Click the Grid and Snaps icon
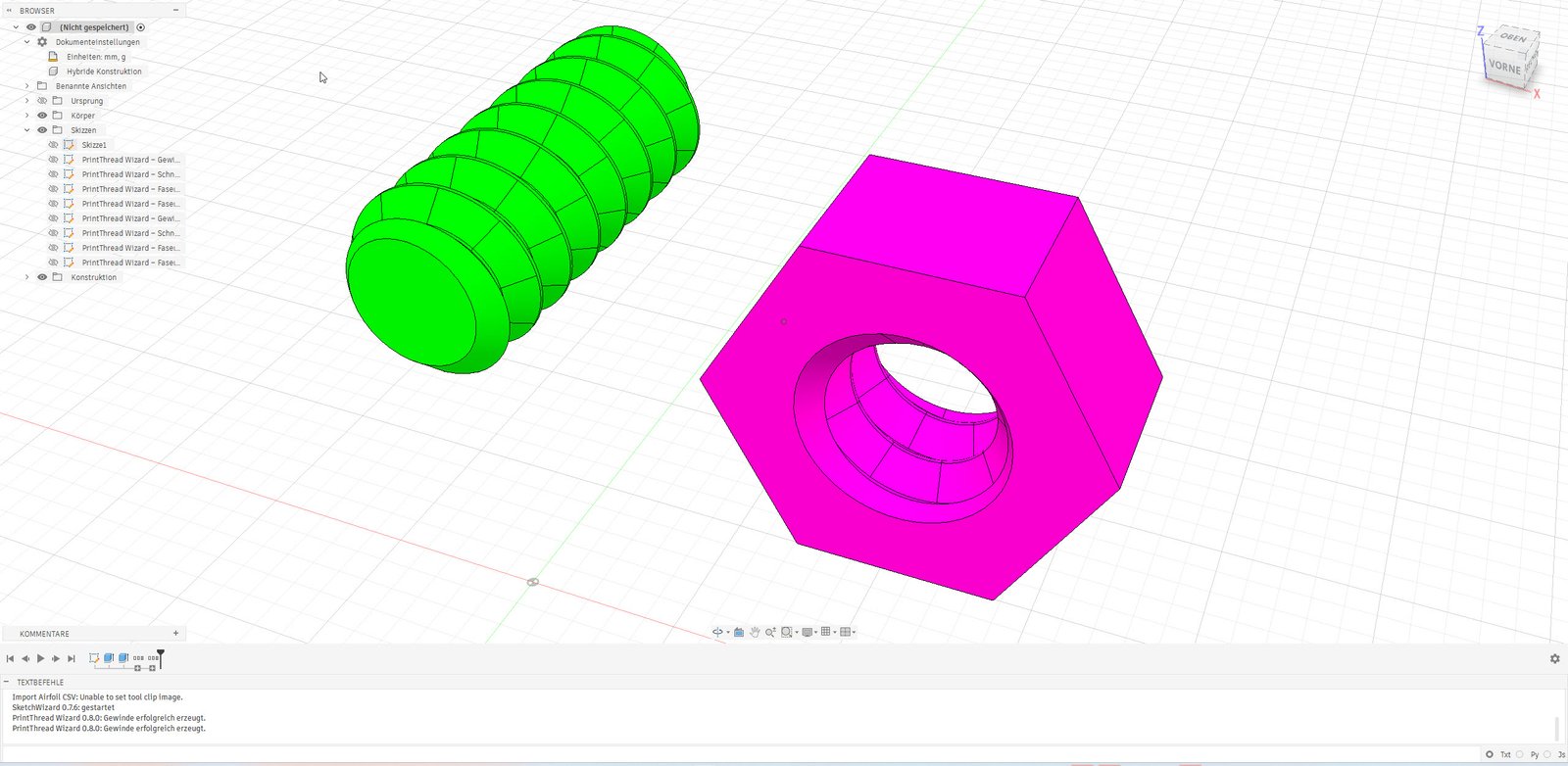This screenshot has width=1568, height=766. [x=826, y=632]
